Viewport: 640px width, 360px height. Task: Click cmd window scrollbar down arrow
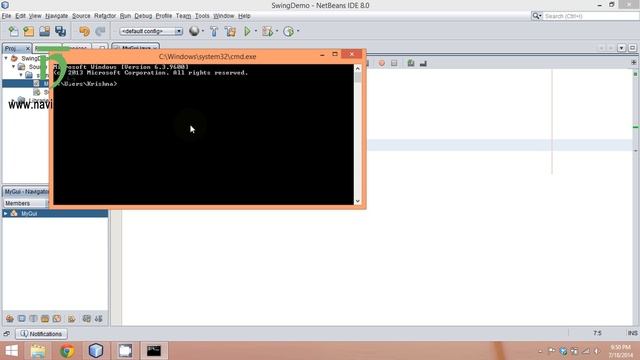[358, 201]
